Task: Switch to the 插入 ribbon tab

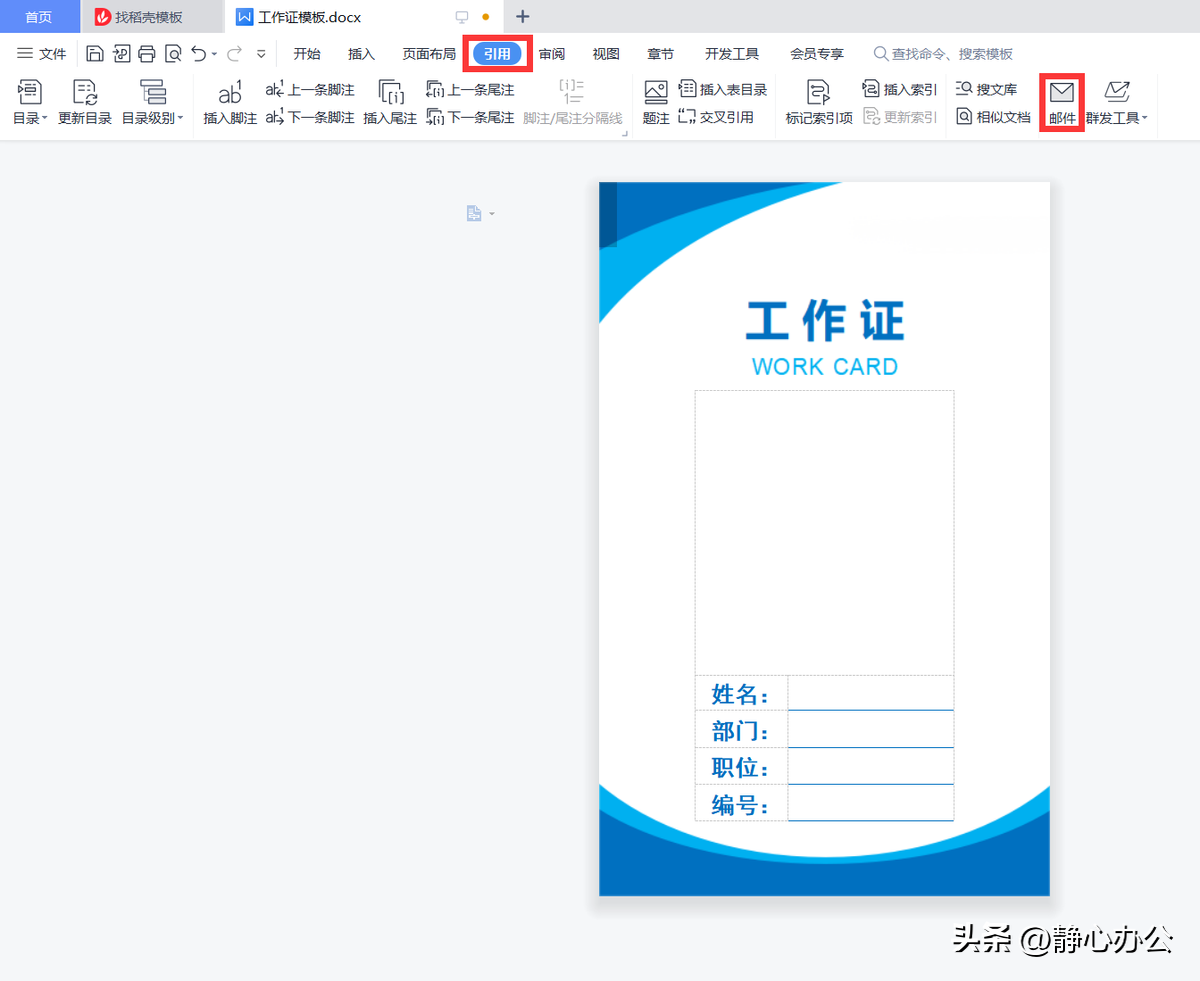Action: (x=361, y=54)
